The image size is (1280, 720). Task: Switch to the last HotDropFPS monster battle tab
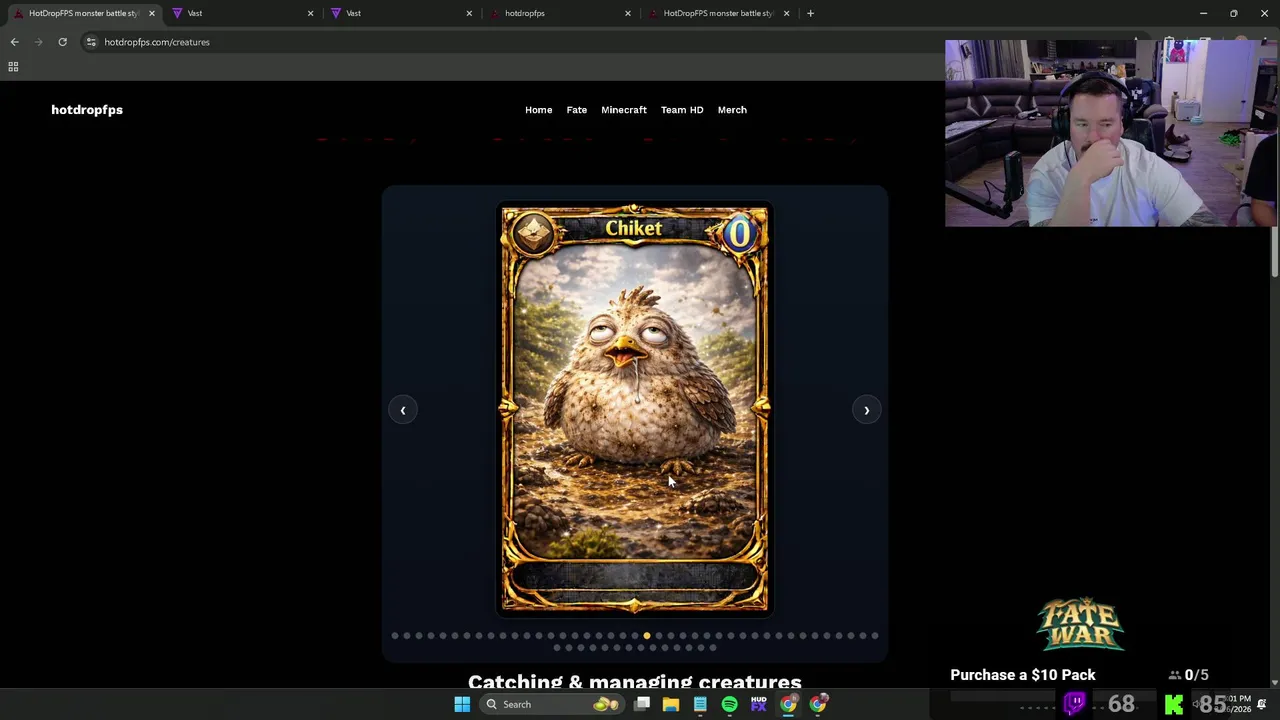(717, 13)
